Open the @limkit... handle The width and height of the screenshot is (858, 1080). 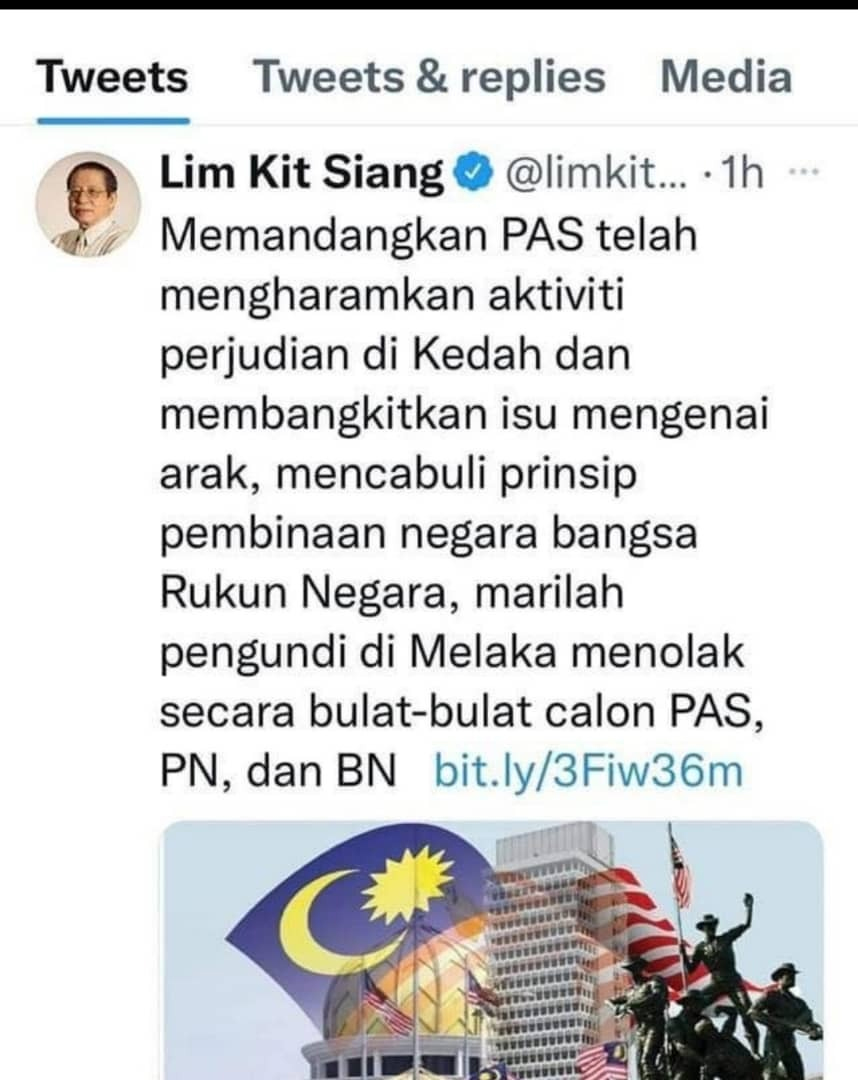pyautogui.click(x=596, y=173)
